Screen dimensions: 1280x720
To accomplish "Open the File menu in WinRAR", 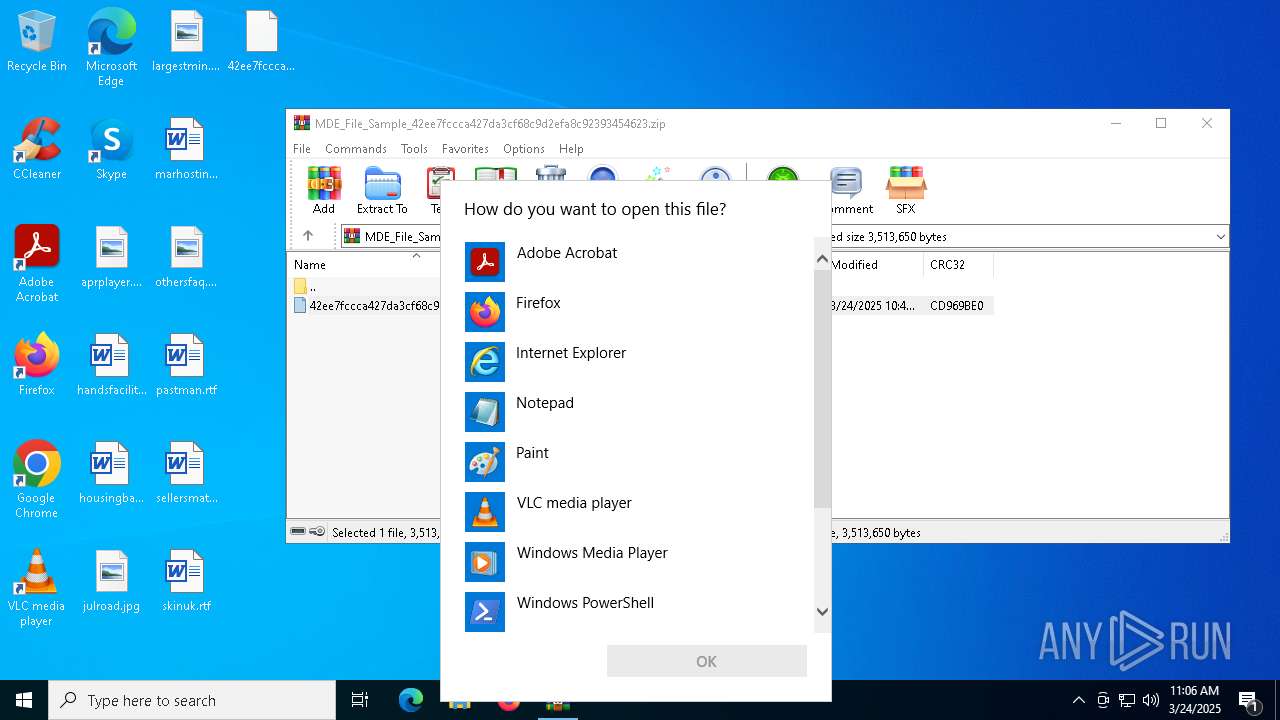I will click(302, 149).
